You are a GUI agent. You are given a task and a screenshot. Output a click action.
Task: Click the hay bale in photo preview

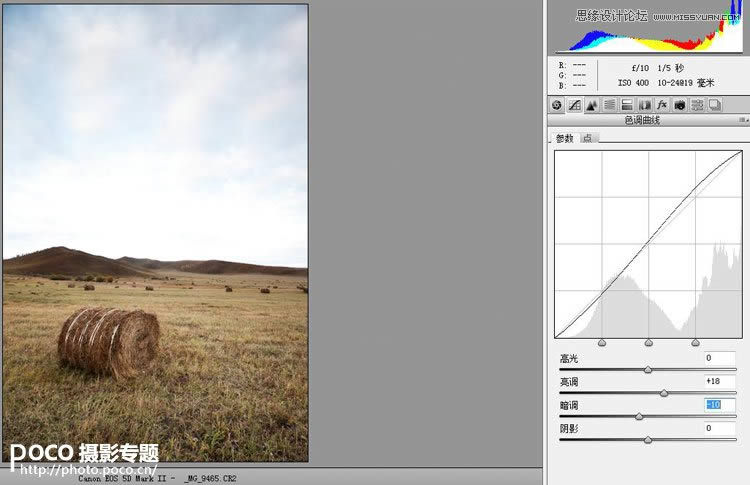pos(108,341)
